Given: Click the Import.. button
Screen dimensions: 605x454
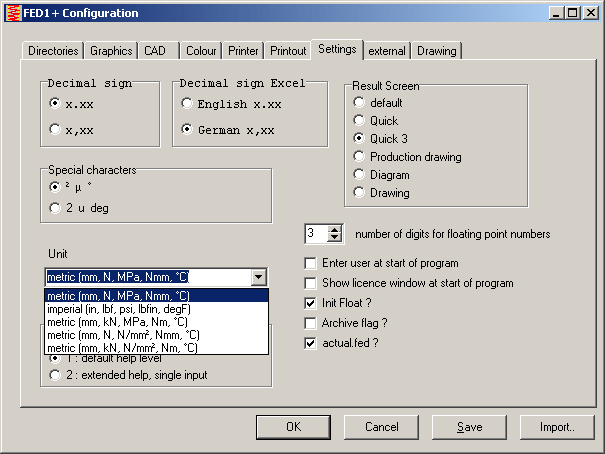Looking at the screenshot, I should 556,427.
